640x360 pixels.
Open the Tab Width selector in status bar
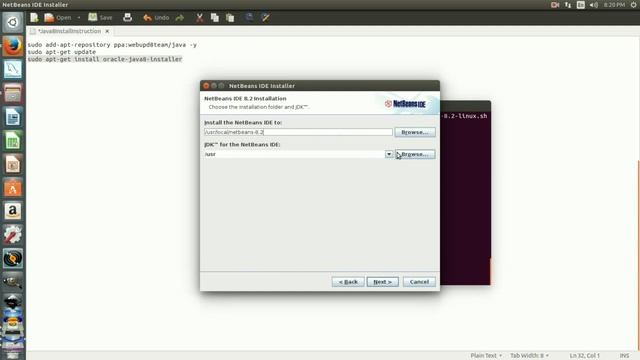point(529,356)
